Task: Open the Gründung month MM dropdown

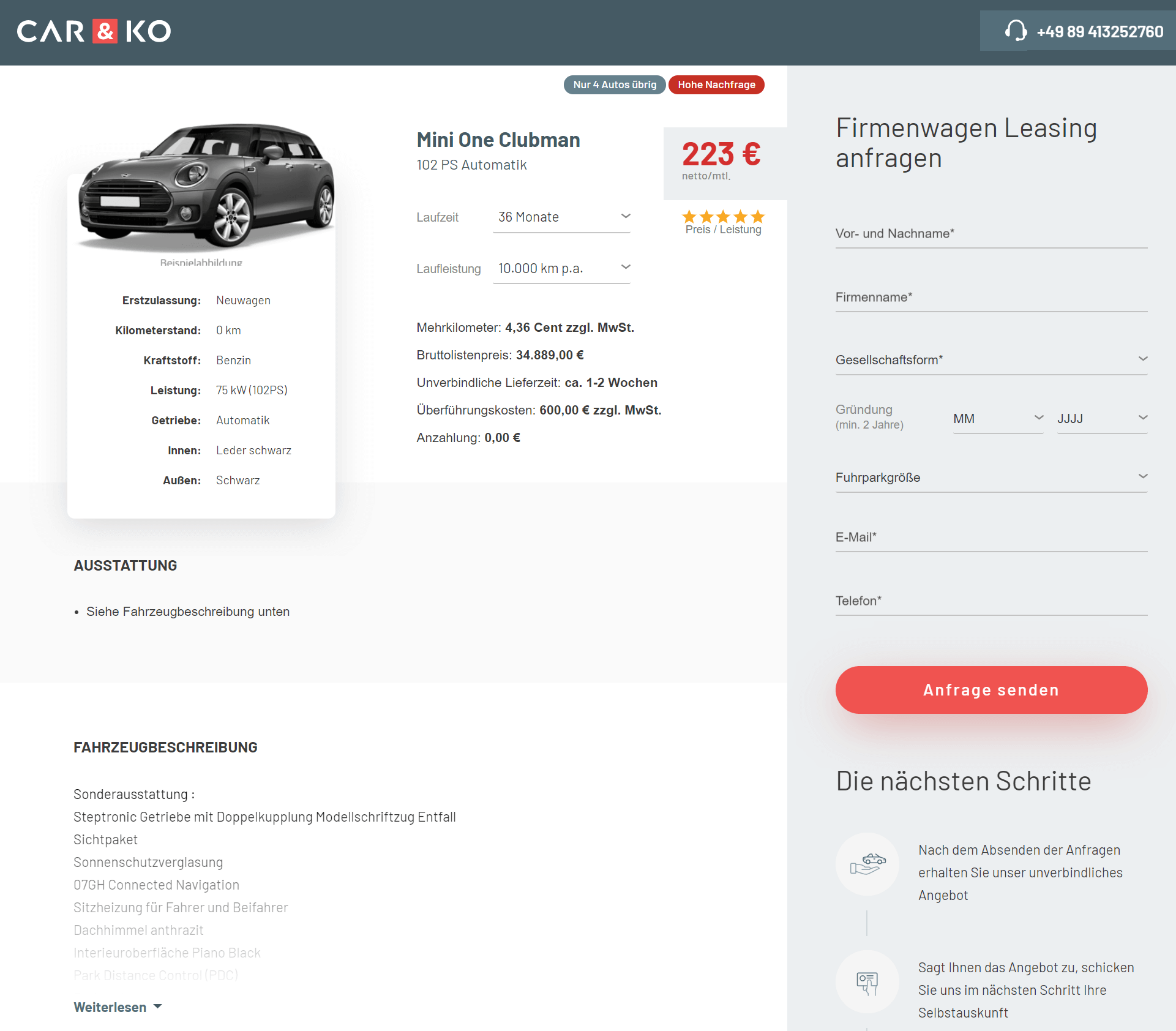Action: pyautogui.click(x=998, y=419)
